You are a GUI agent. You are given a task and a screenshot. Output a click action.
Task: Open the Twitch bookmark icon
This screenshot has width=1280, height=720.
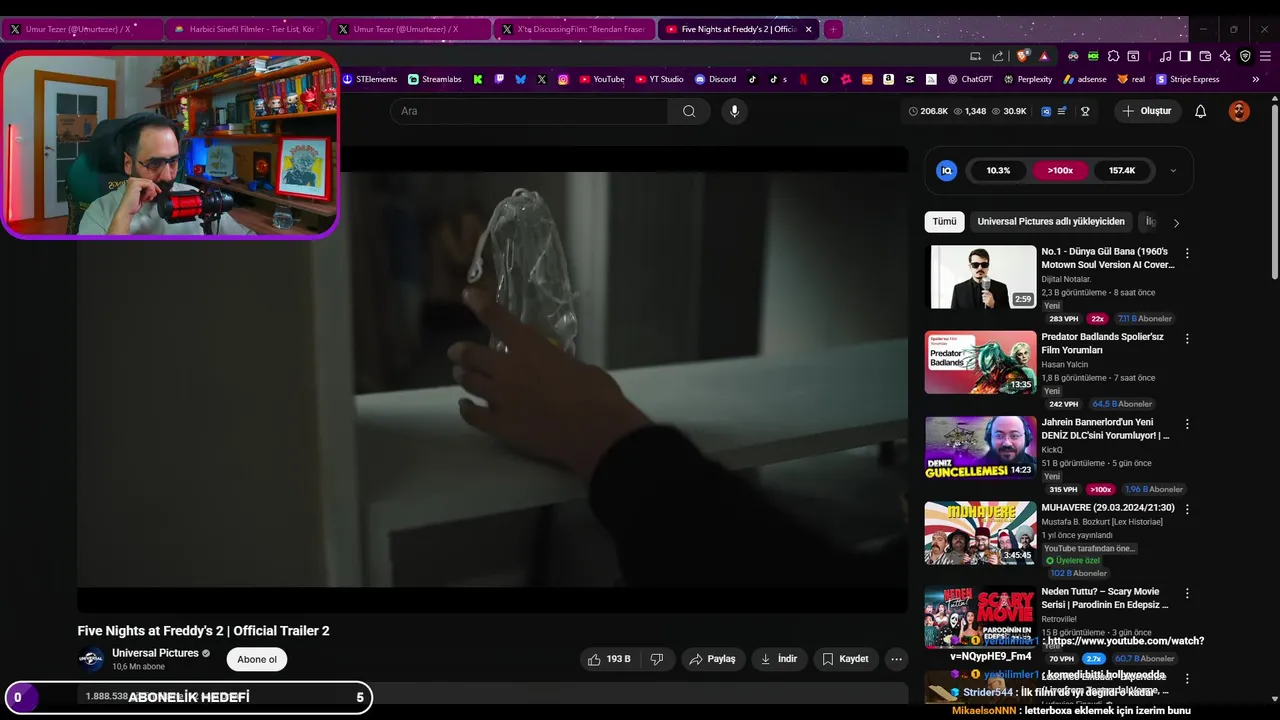point(499,79)
